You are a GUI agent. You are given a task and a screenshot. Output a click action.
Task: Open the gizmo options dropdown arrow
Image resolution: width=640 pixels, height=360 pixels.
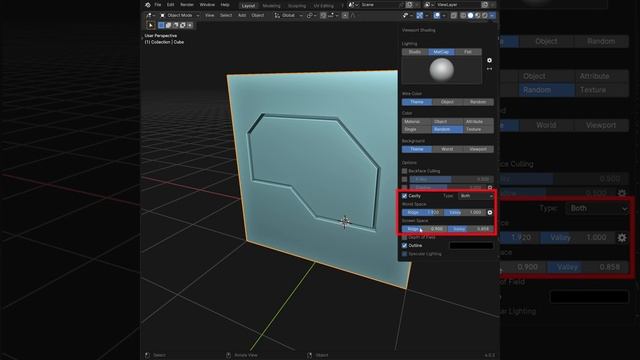[427, 16]
